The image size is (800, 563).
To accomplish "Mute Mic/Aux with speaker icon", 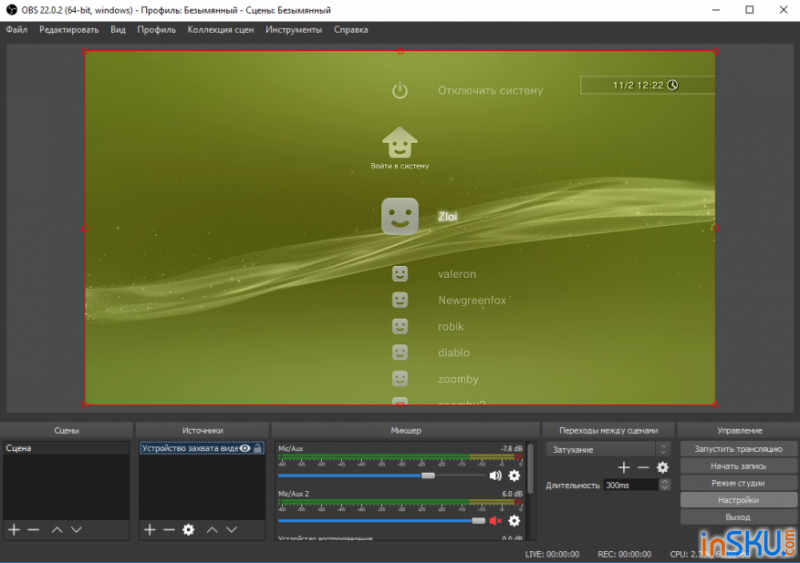I will tap(495, 476).
